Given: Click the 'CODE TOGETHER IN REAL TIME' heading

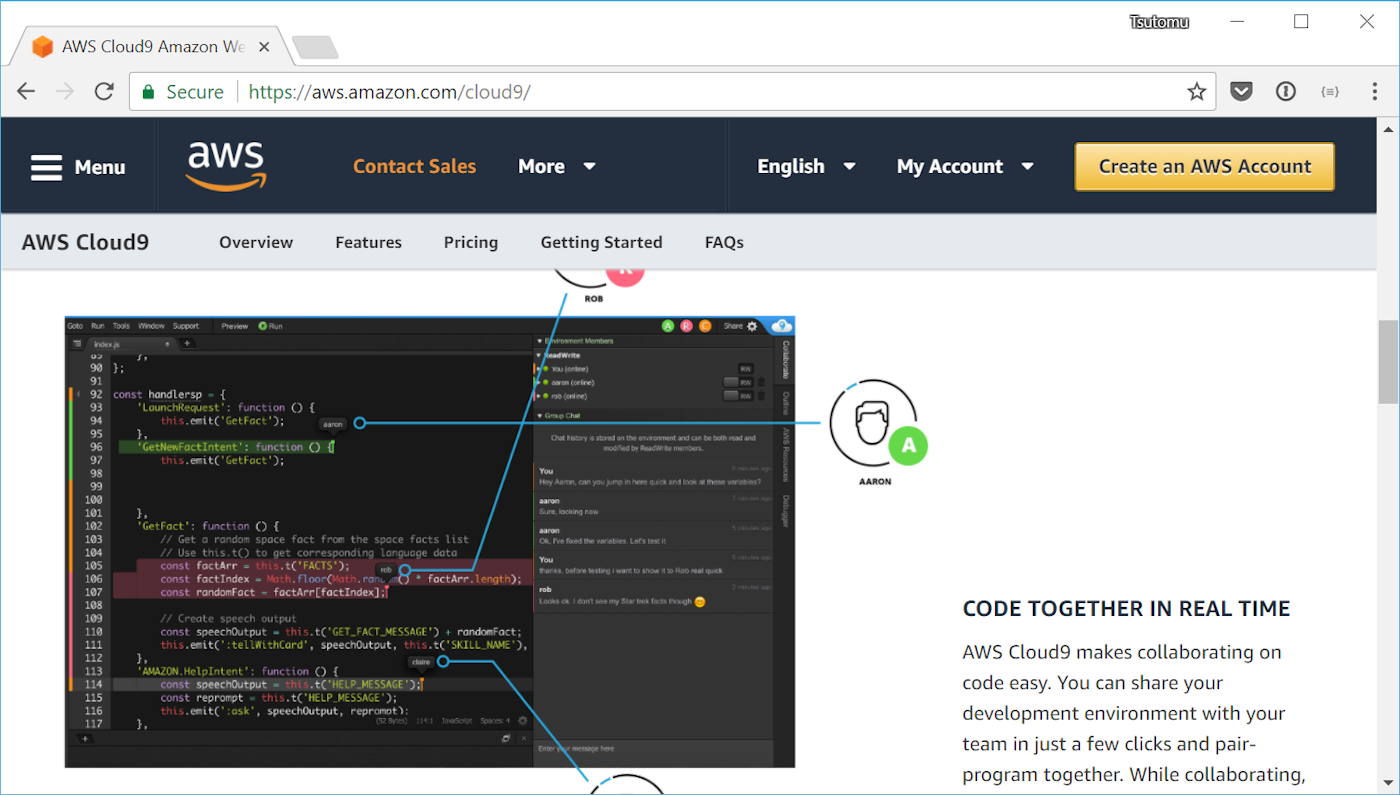Looking at the screenshot, I should point(1126,608).
